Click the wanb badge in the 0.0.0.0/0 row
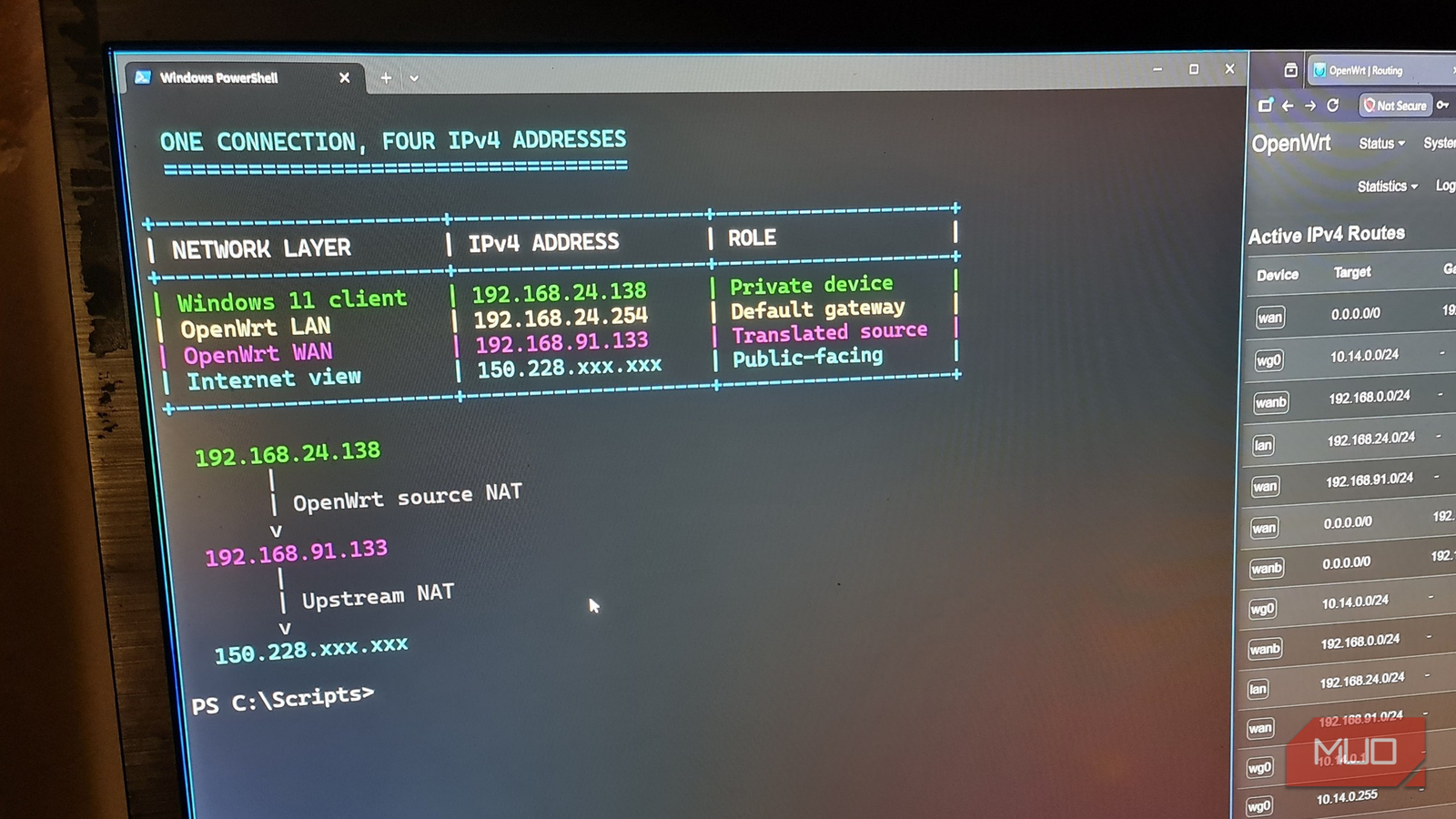Screen dimensions: 1456x819 pyautogui.click(x=1266, y=568)
